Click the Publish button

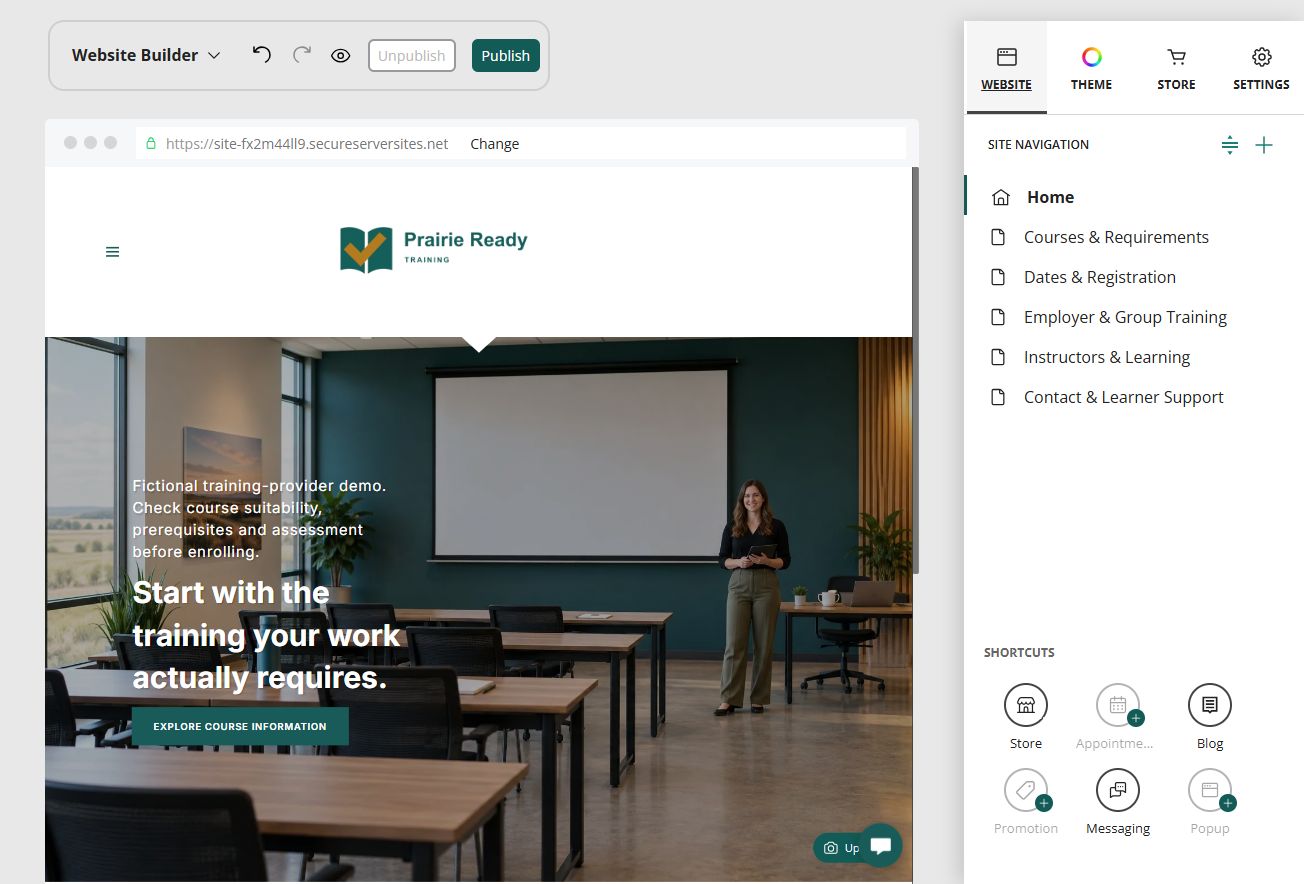pos(506,55)
